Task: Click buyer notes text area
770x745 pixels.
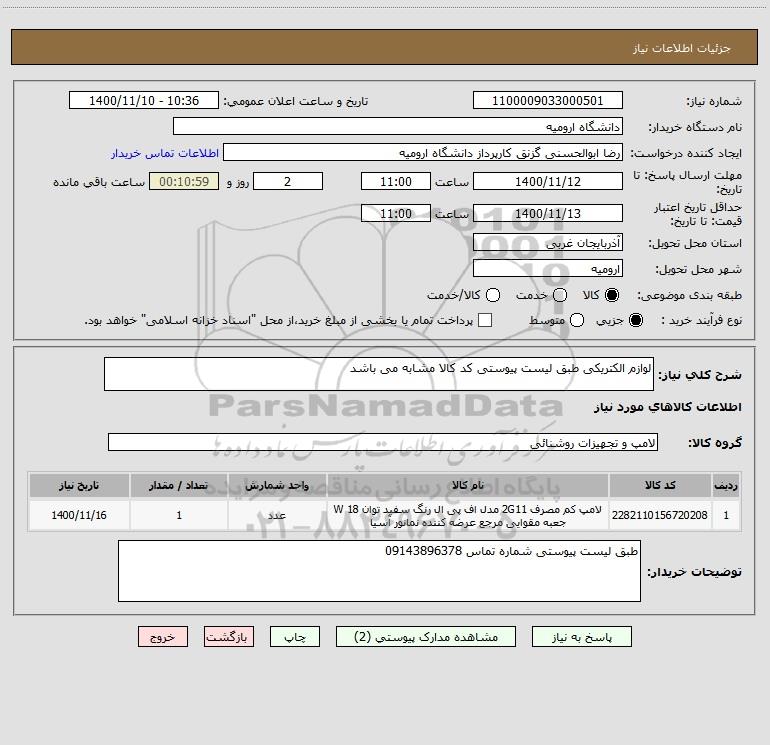Action: tap(379, 571)
